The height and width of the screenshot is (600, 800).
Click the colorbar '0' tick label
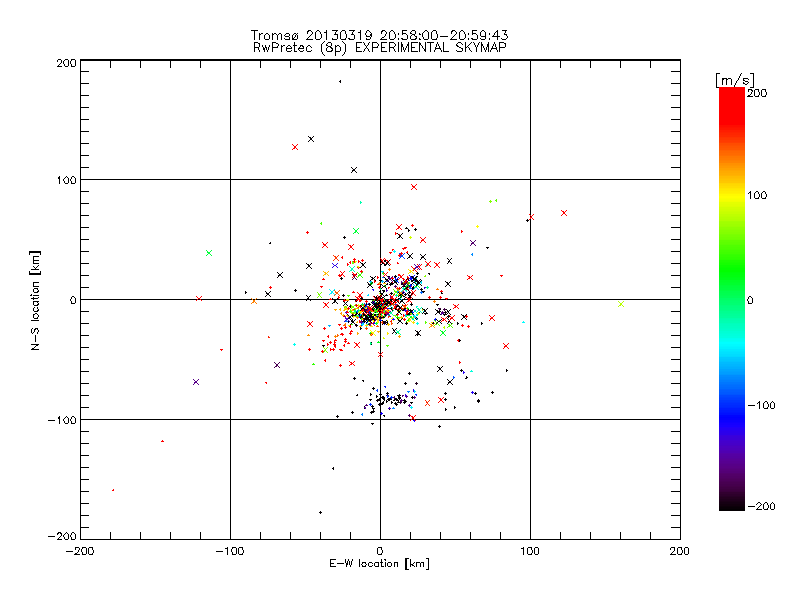tap(750, 301)
